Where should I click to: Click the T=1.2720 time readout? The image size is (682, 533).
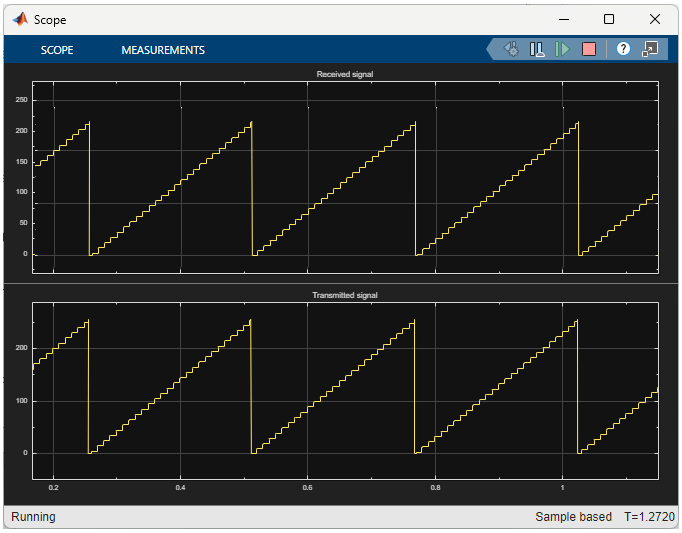649,517
